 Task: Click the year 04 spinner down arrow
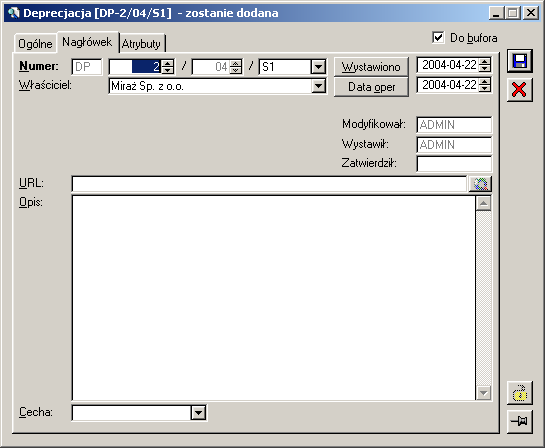click(x=236, y=70)
